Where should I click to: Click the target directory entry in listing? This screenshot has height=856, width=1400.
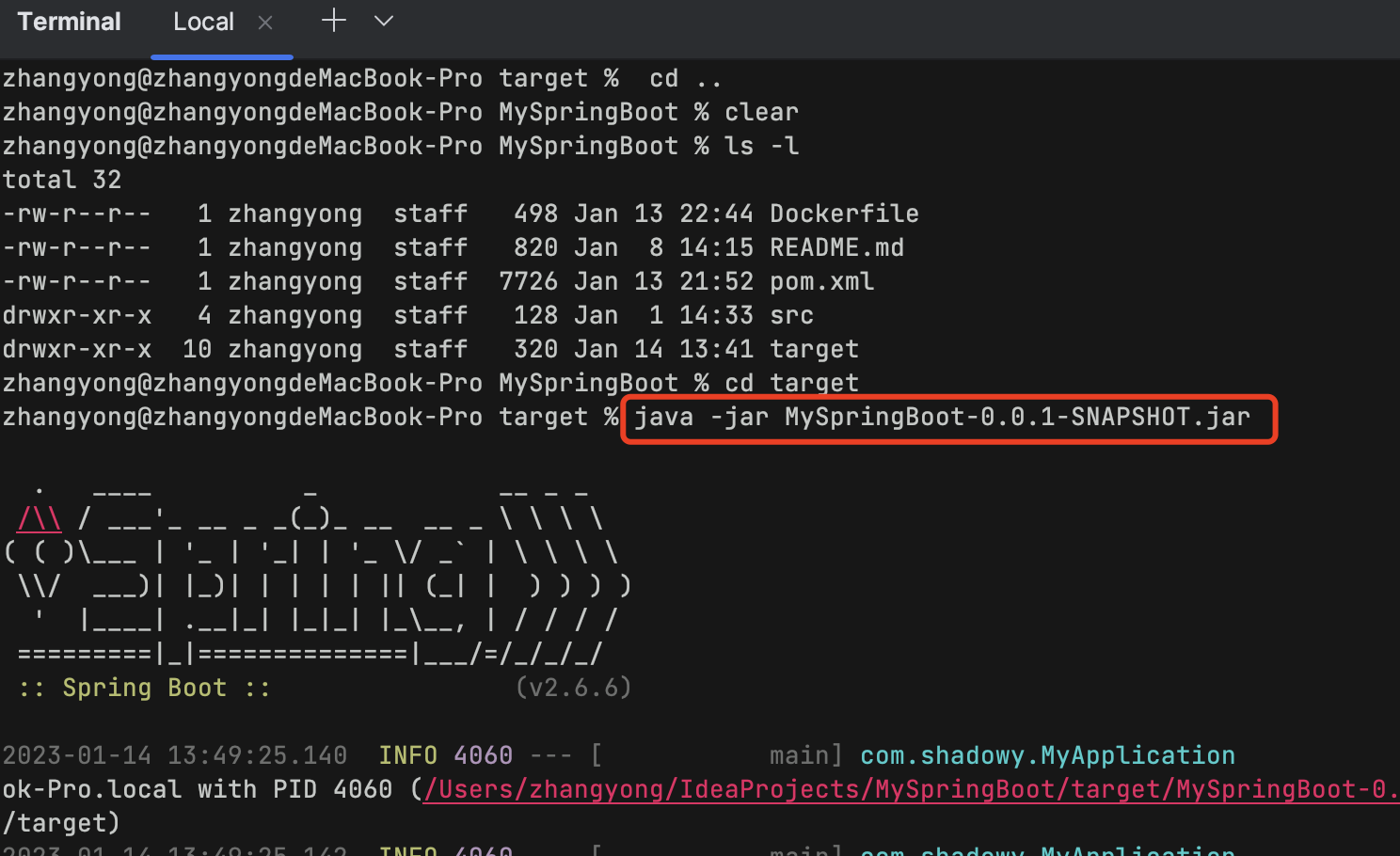pos(814,349)
